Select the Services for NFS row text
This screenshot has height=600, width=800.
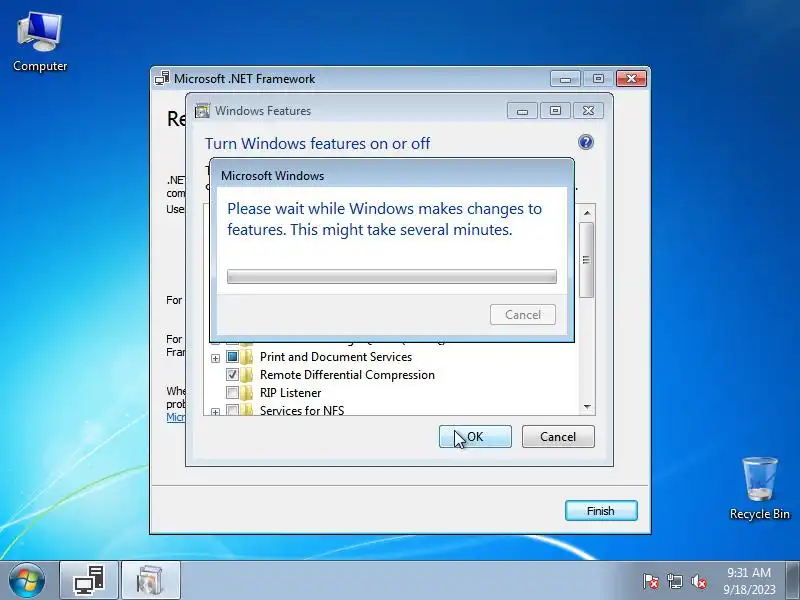coord(302,410)
